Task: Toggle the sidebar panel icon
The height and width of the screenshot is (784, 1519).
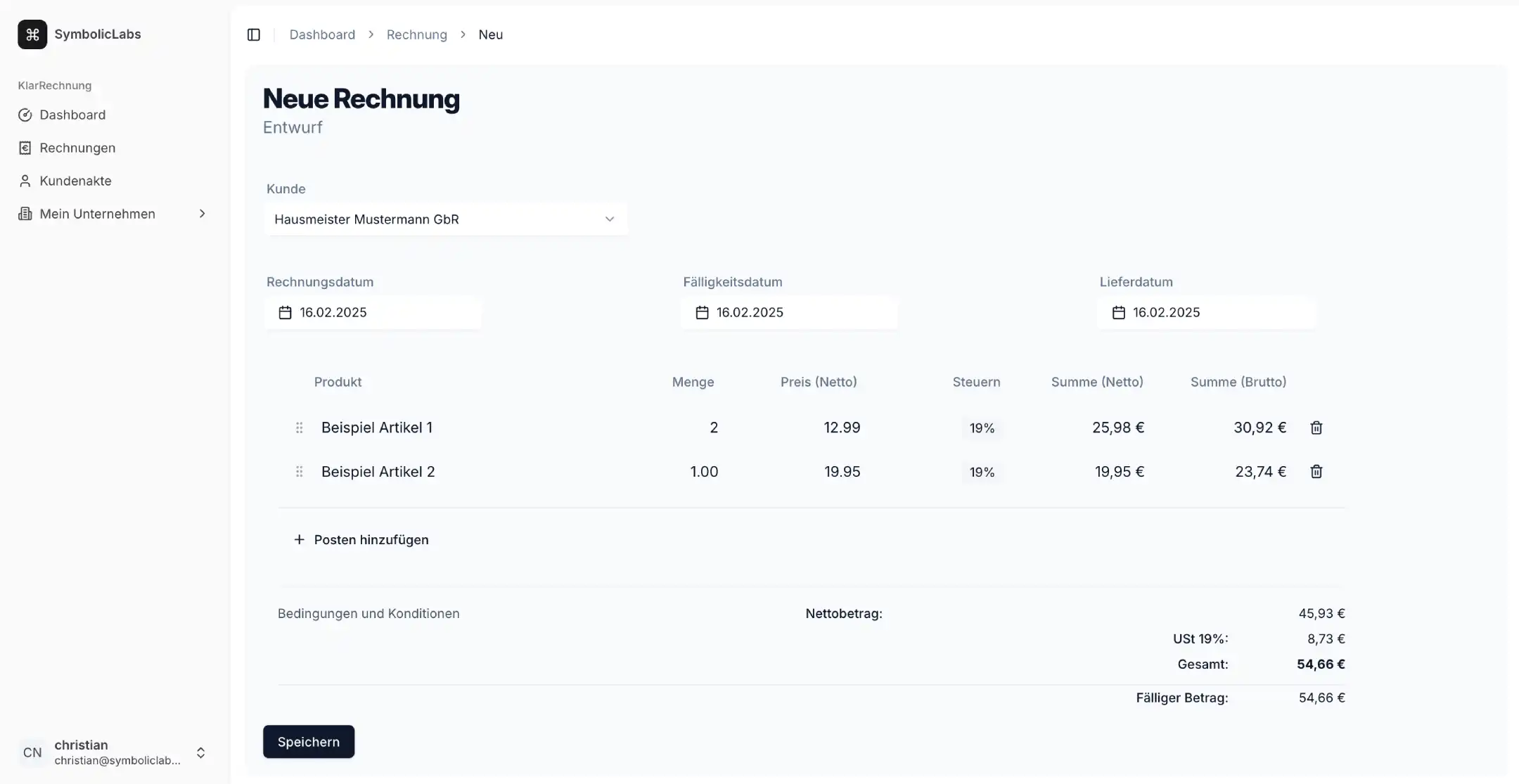Action: pyautogui.click(x=253, y=34)
